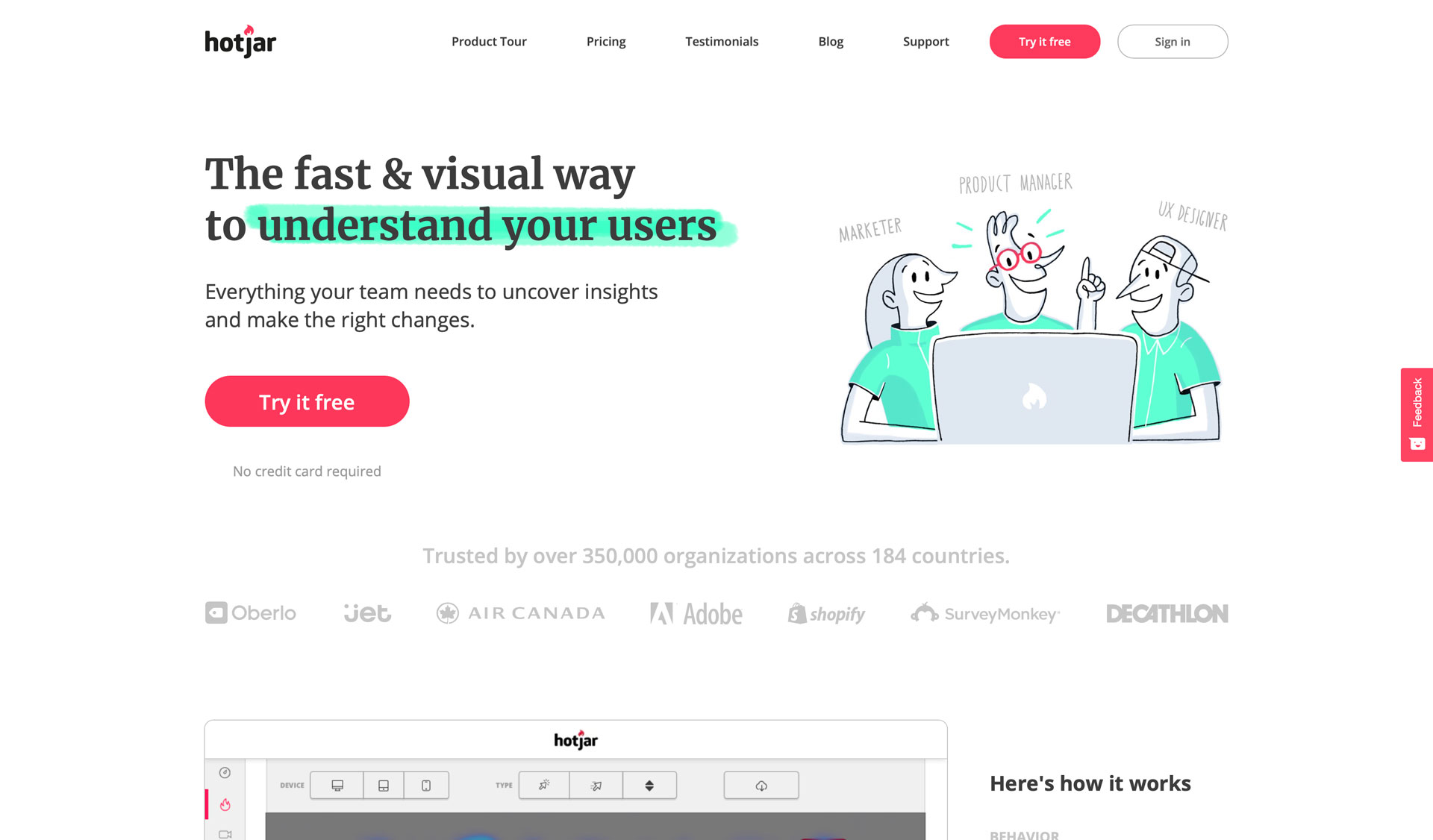Go to the Pricing page
This screenshot has height=840, width=1433.
[606, 42]
